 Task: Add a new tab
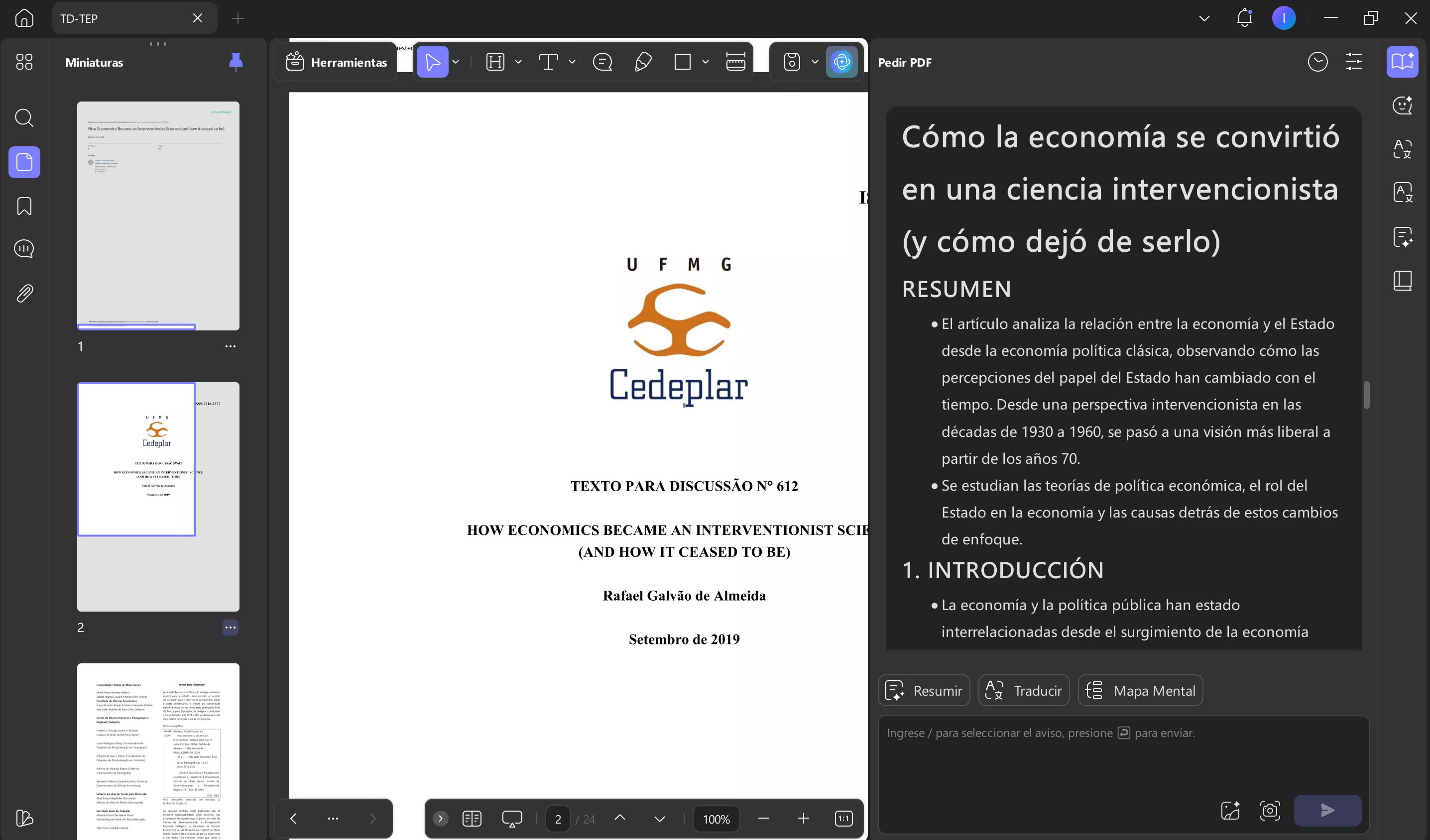coord(238,18)
